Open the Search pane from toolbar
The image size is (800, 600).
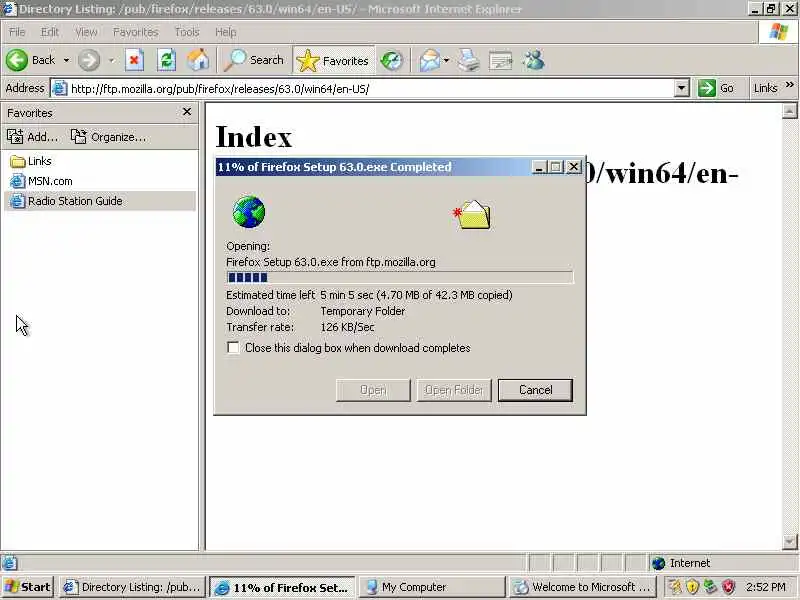coord(254,60)
